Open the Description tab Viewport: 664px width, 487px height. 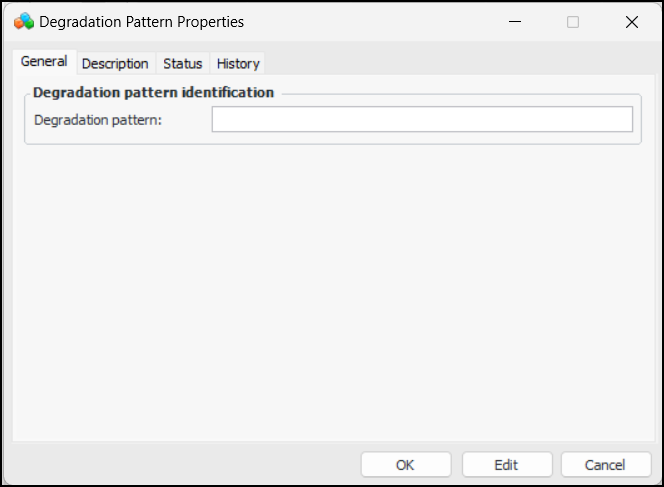click(x=115, y=63)
